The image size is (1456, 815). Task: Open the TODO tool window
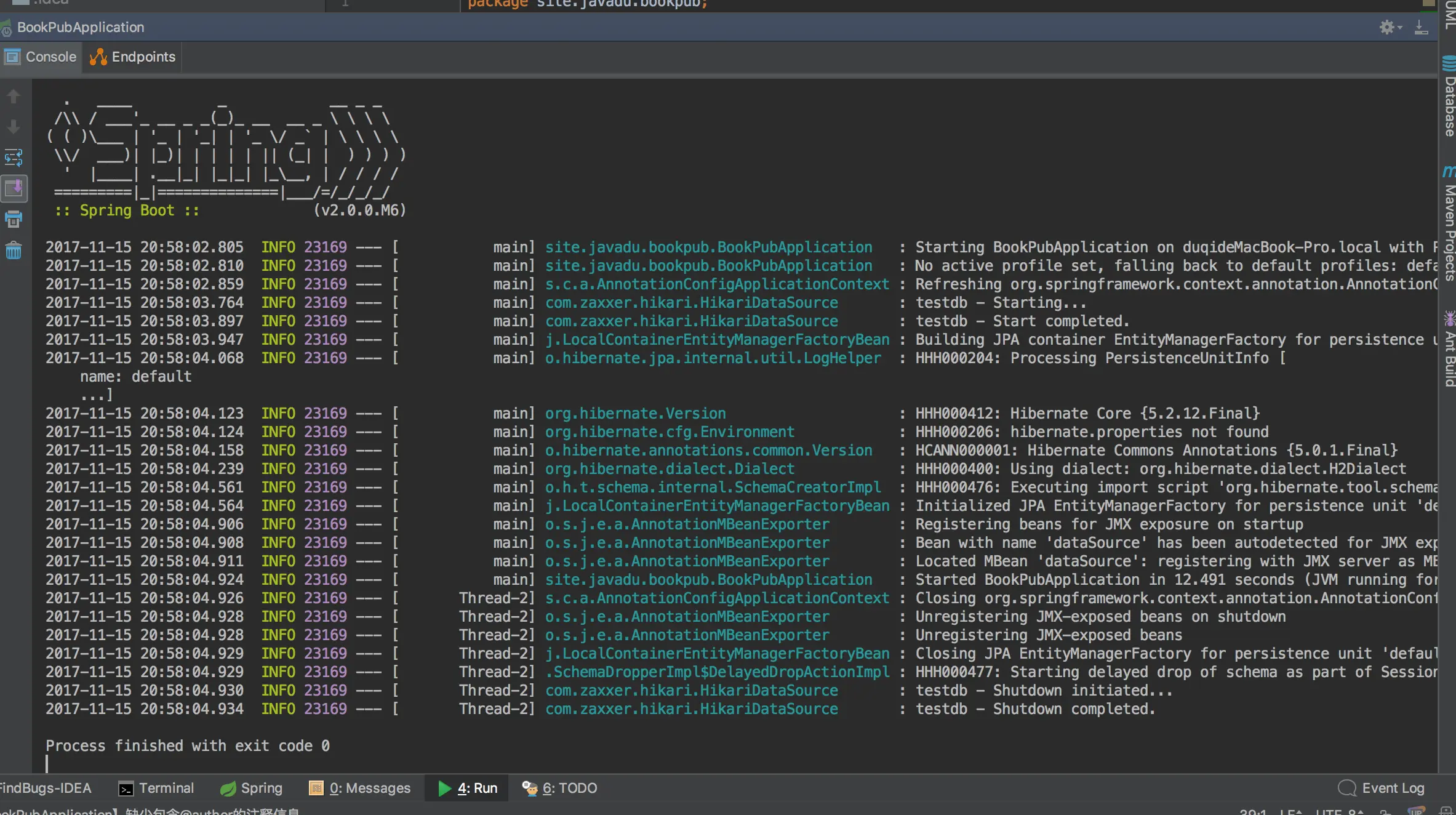point(560,788)
